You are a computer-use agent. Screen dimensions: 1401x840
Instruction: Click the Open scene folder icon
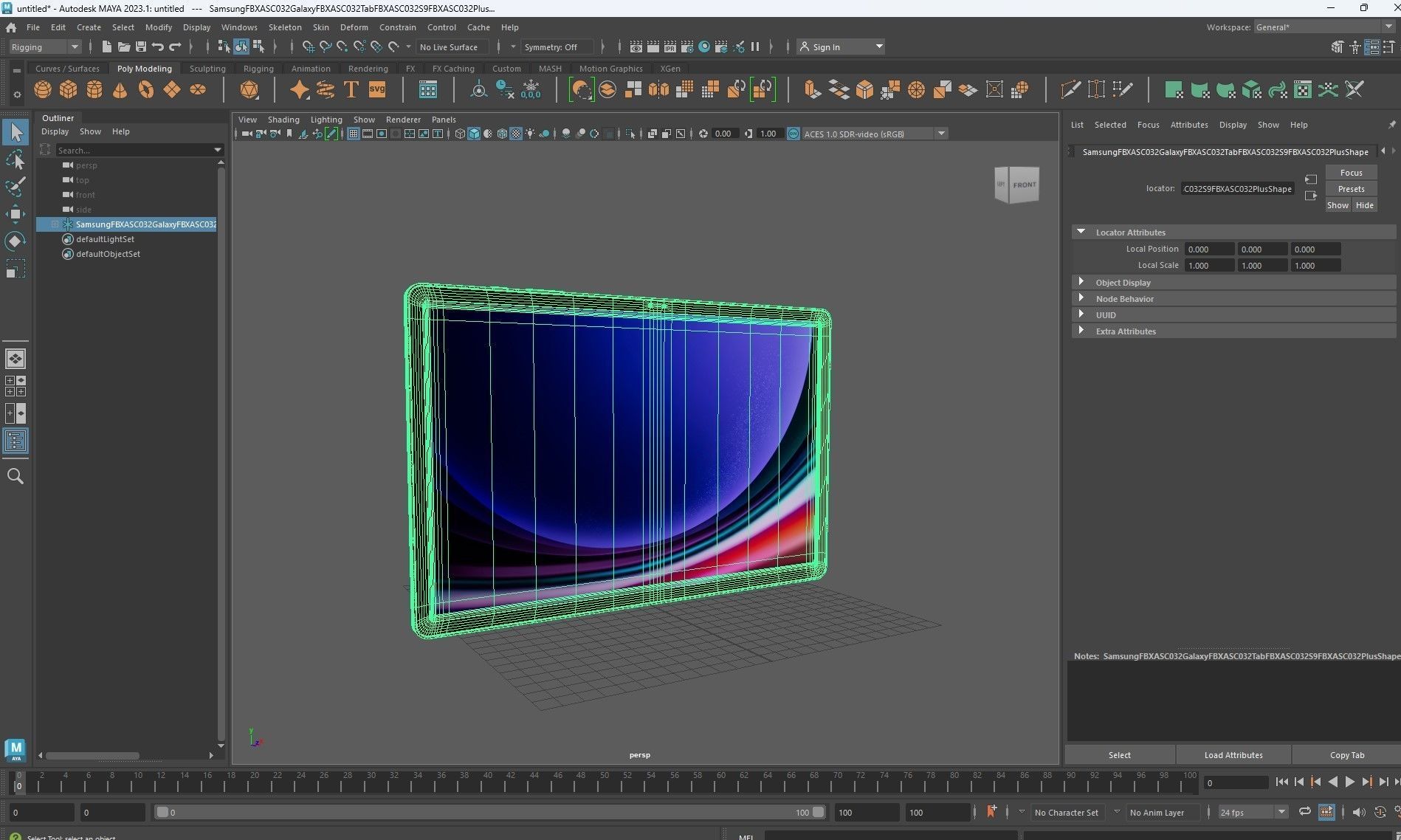tap(123, 47)
